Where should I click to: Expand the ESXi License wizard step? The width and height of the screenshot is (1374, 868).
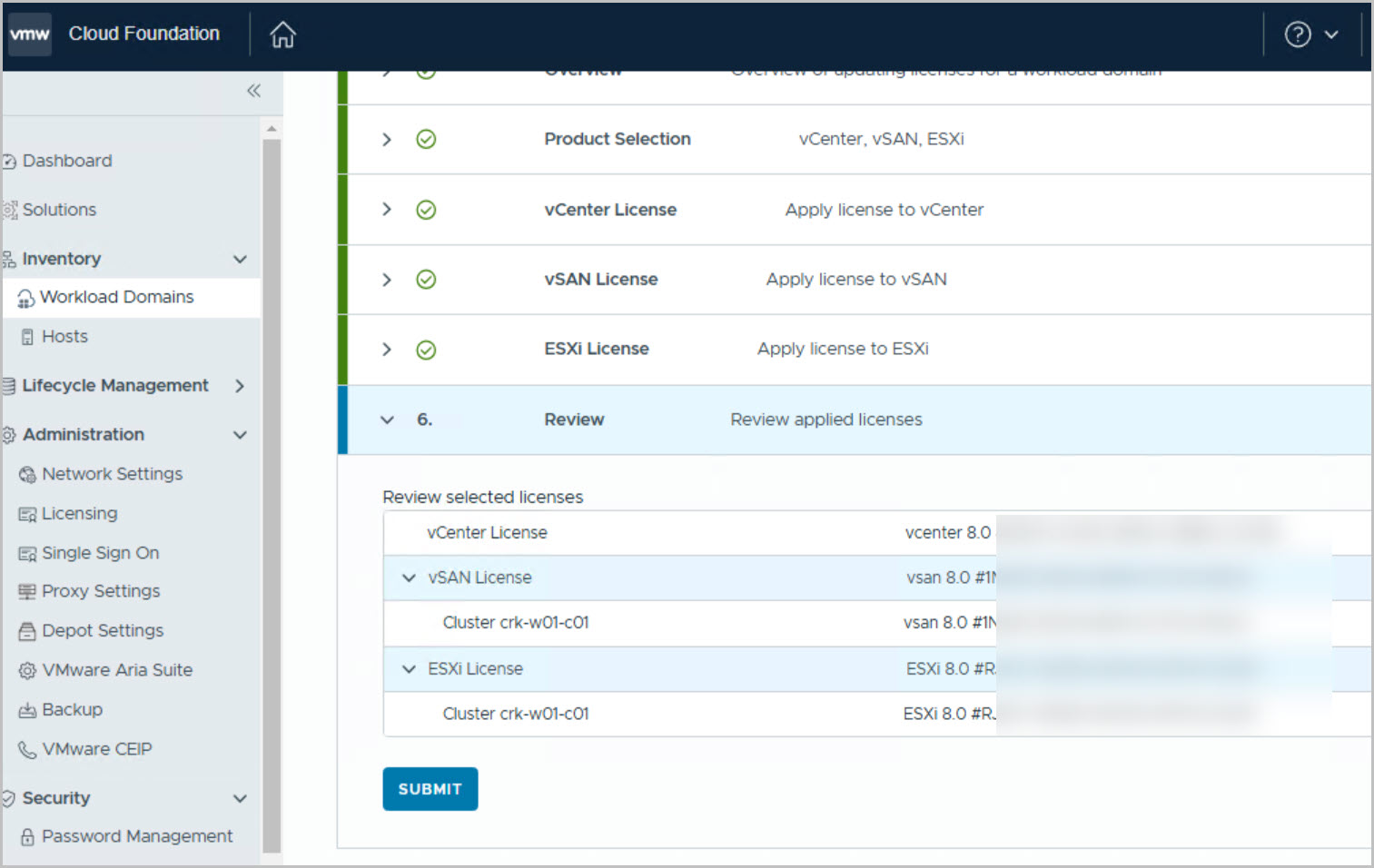[387, 350]
